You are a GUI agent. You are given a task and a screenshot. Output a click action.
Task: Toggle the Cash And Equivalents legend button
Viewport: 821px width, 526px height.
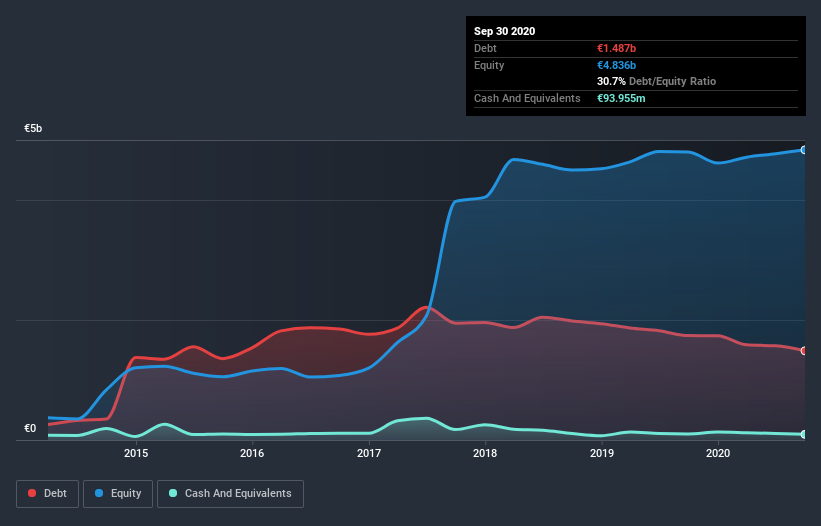point(230,494)
